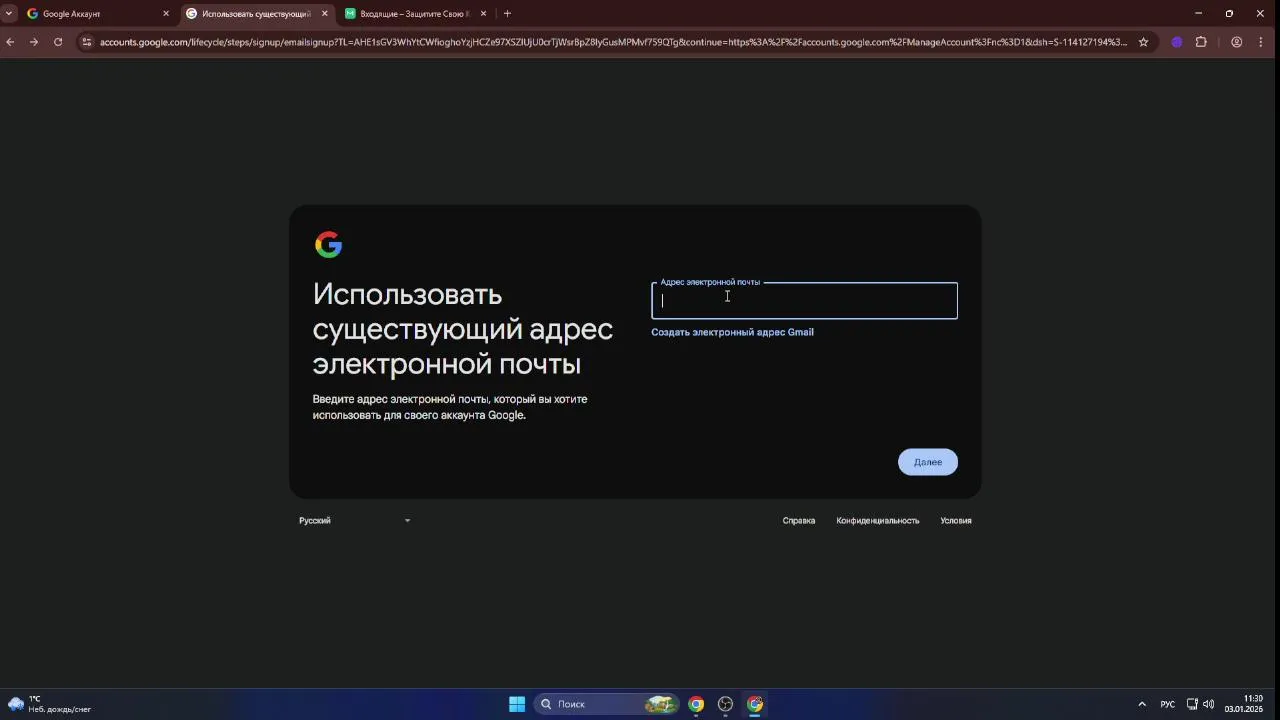This screenshot has width=1280, height=720.
Task: Open the volume tray icon
Action: click(1208, 704)
